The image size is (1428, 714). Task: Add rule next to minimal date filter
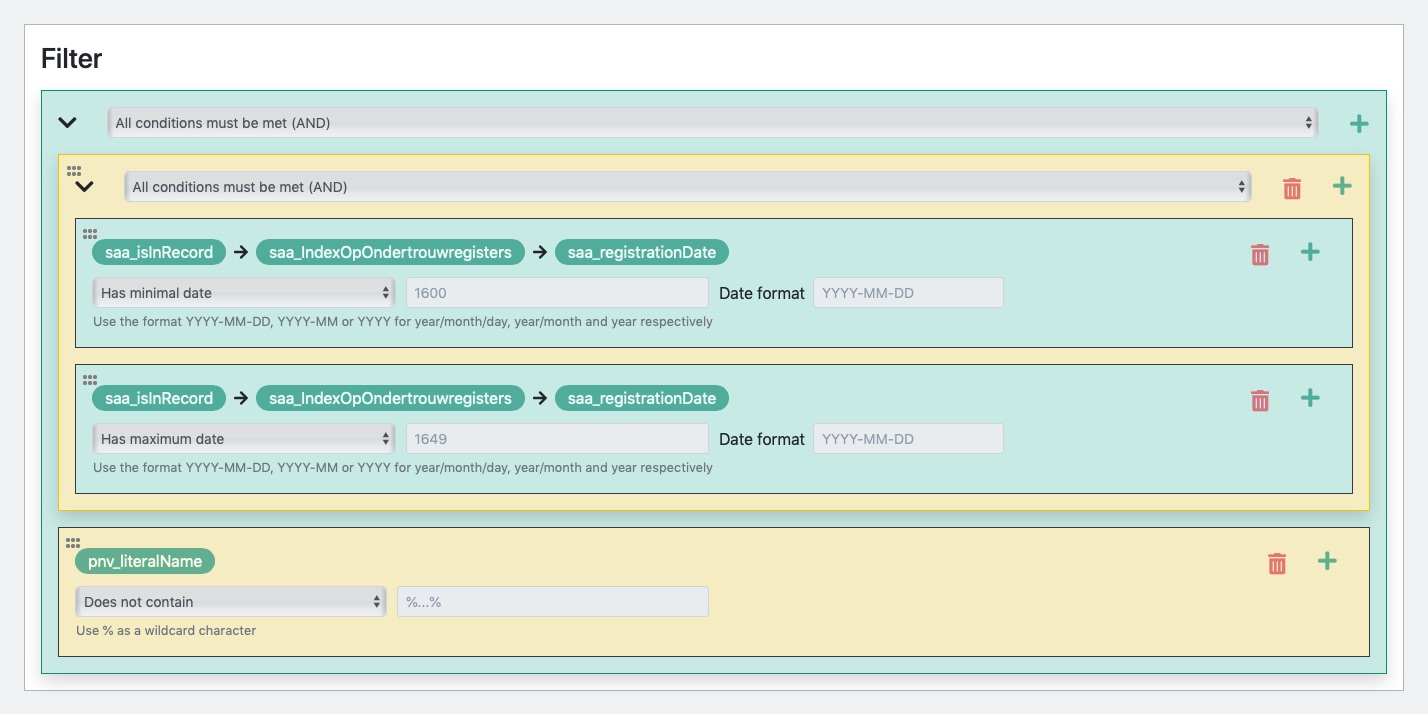pos(1310,252)
